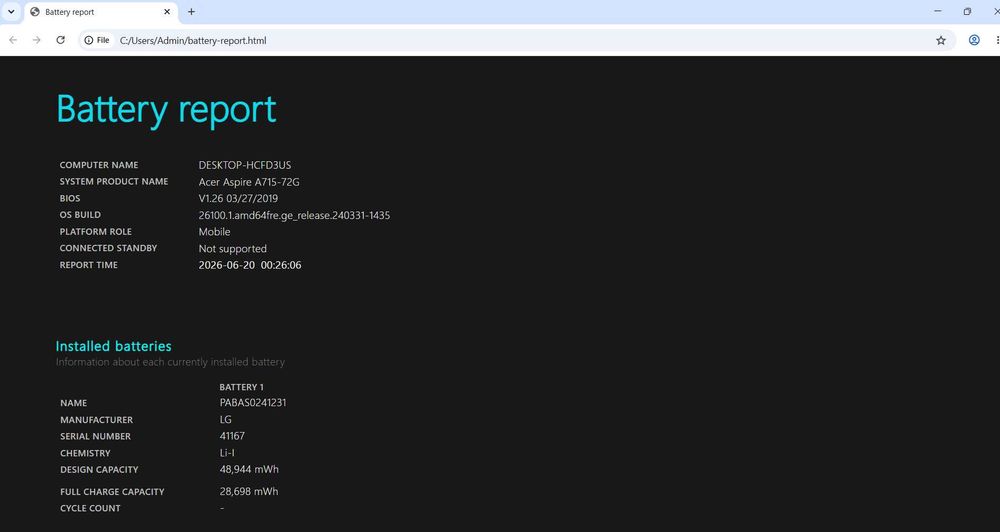Go forward using the forward arrow

(36, 40)
